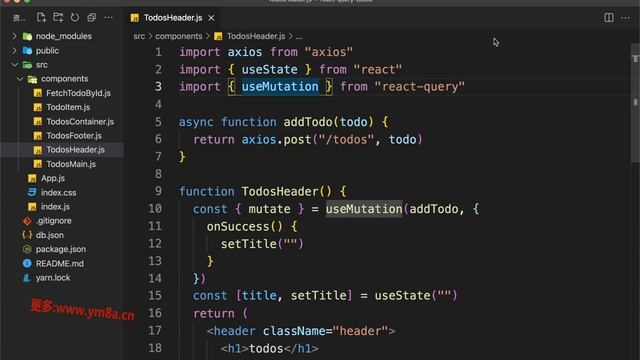
Task: Click the addTodo function name on line 5
Action: click(x=308, y=122)
